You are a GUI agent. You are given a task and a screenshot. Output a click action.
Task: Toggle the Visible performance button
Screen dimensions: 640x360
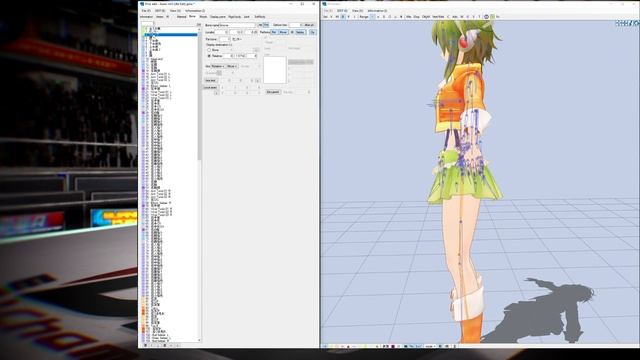point(300,32)
